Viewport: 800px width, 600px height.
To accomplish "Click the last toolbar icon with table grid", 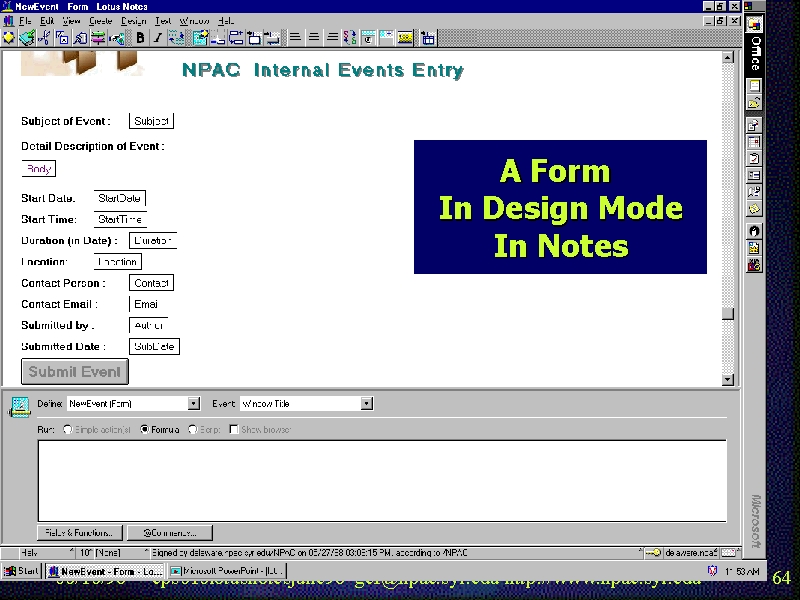I will [428, 38].
